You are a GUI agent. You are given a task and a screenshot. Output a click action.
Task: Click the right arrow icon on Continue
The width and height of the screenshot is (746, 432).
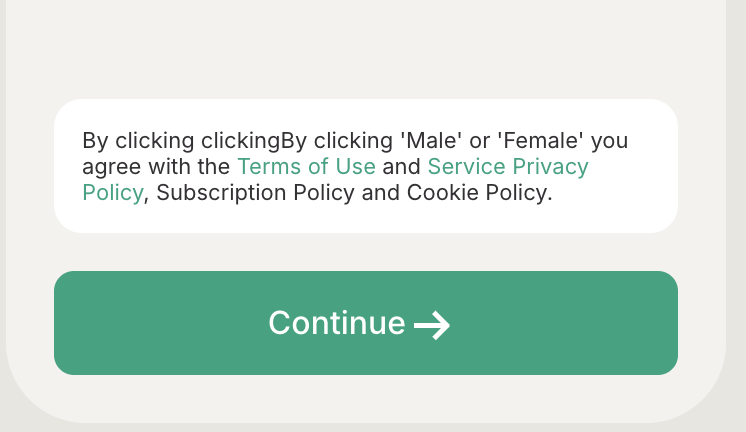pos(432,325)
